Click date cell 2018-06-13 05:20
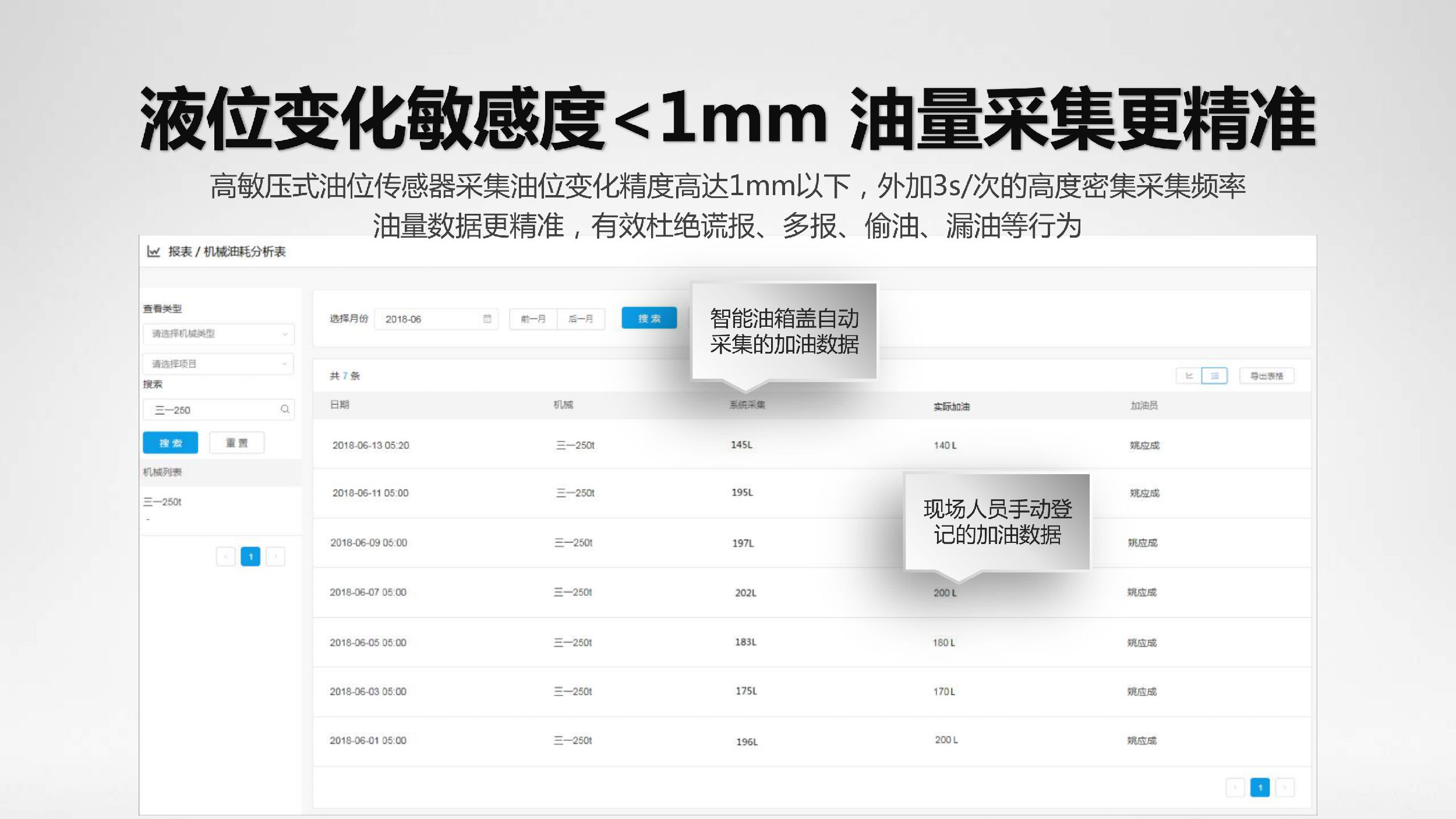 coord(371,445)
